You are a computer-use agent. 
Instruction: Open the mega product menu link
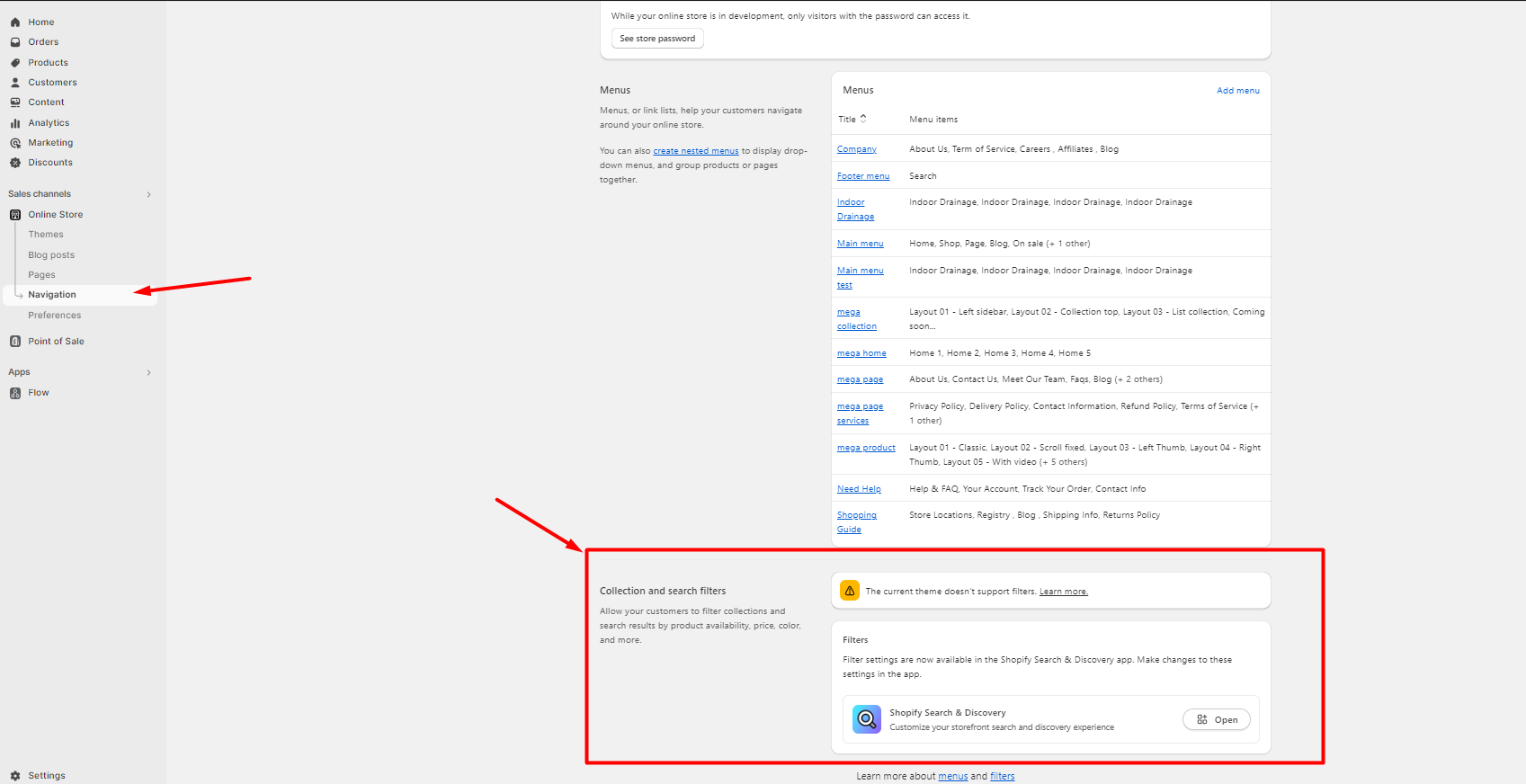pos(866,448)
